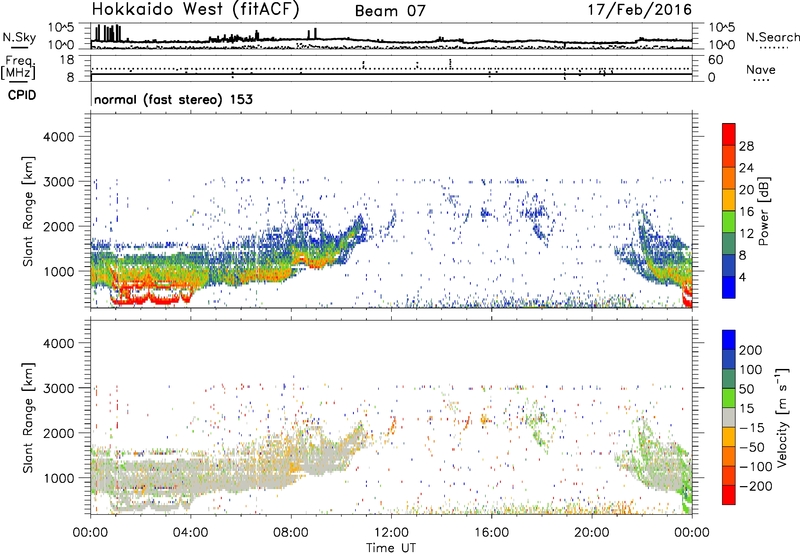Viewport: 800px width, 554px height.
Task: Click the 'Power [dB]' color bar label
Action: click(763, 211)
